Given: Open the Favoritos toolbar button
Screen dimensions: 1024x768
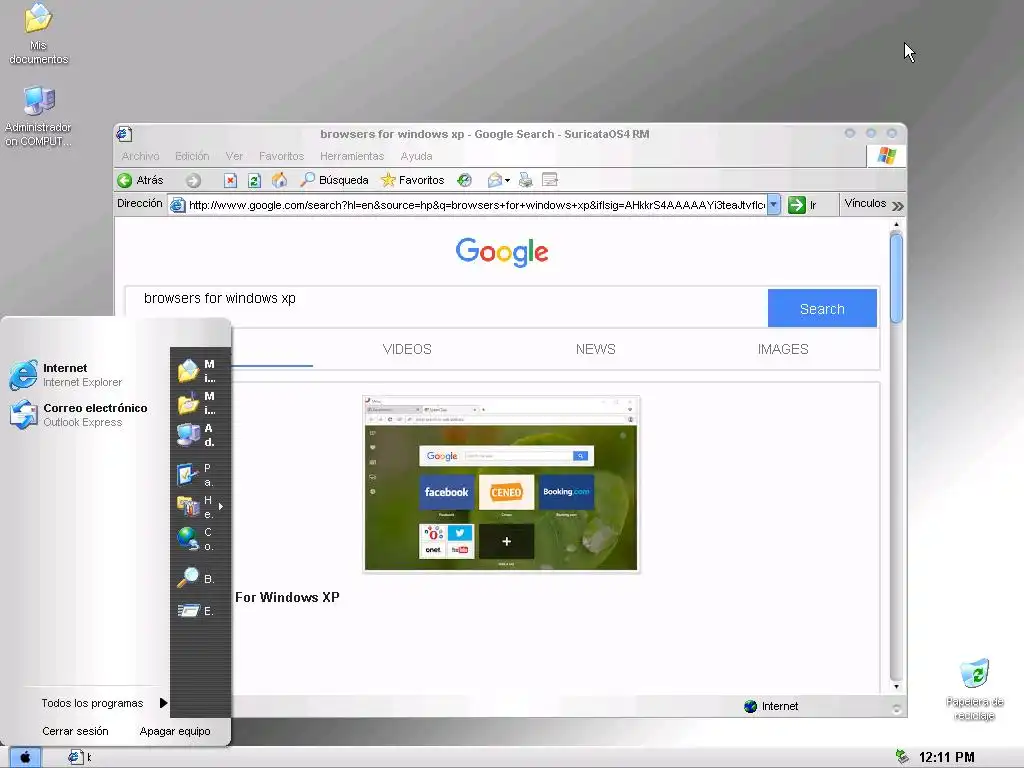Looking at the screenshot, I should point(413,180).
